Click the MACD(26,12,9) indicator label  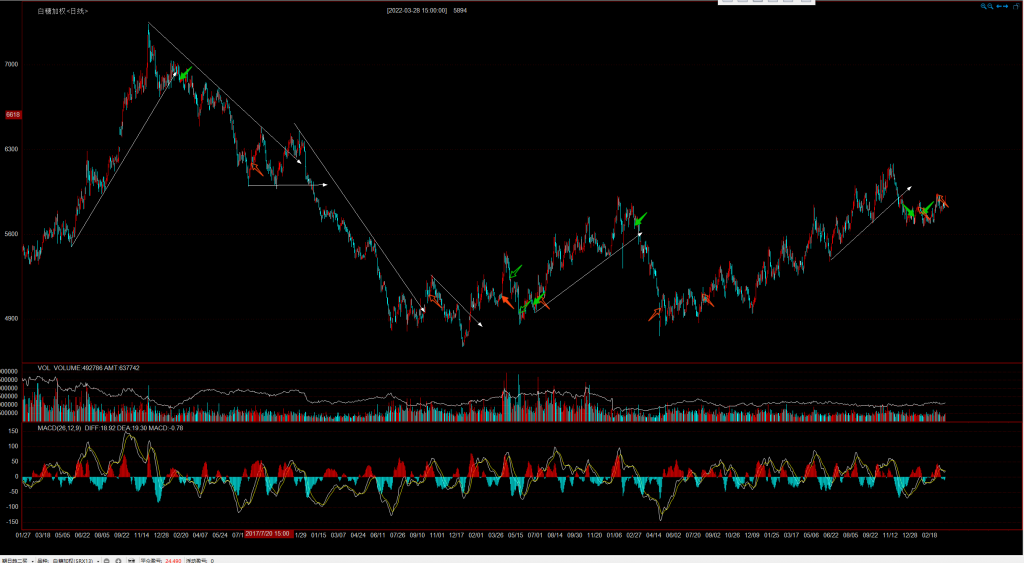[x=60, y=428]
